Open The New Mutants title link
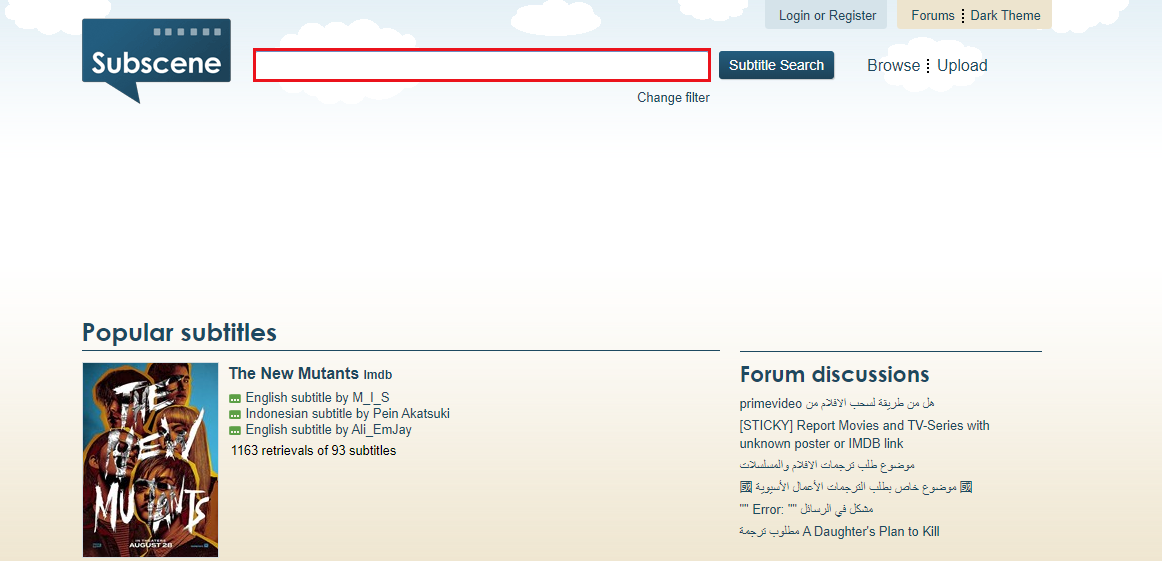This screenshot has width=1162, height=561. (293, 373)
